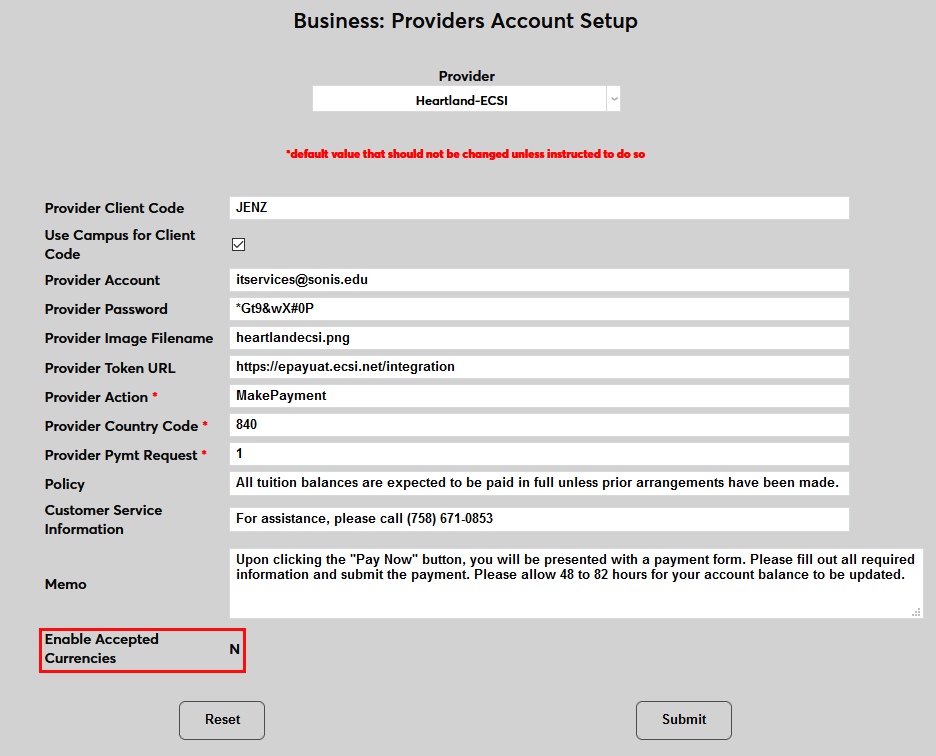Image resolution: width=936 pixels, height=756 pixels.
Task: Click the Provider Pymt Request field
Action: (539, 454)
